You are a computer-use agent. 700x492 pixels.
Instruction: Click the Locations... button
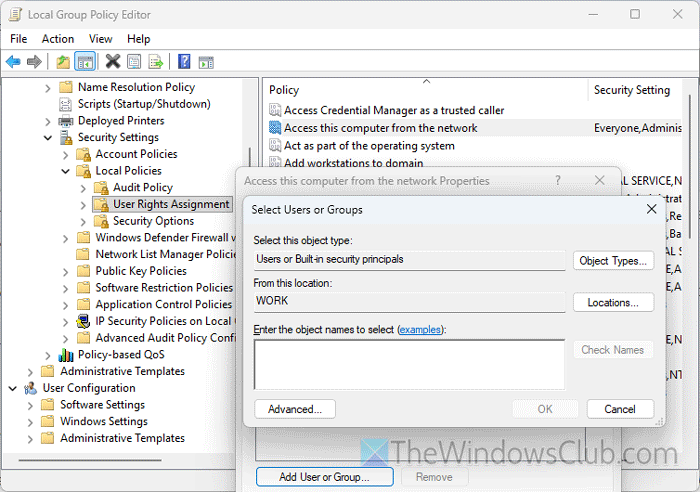613,303
